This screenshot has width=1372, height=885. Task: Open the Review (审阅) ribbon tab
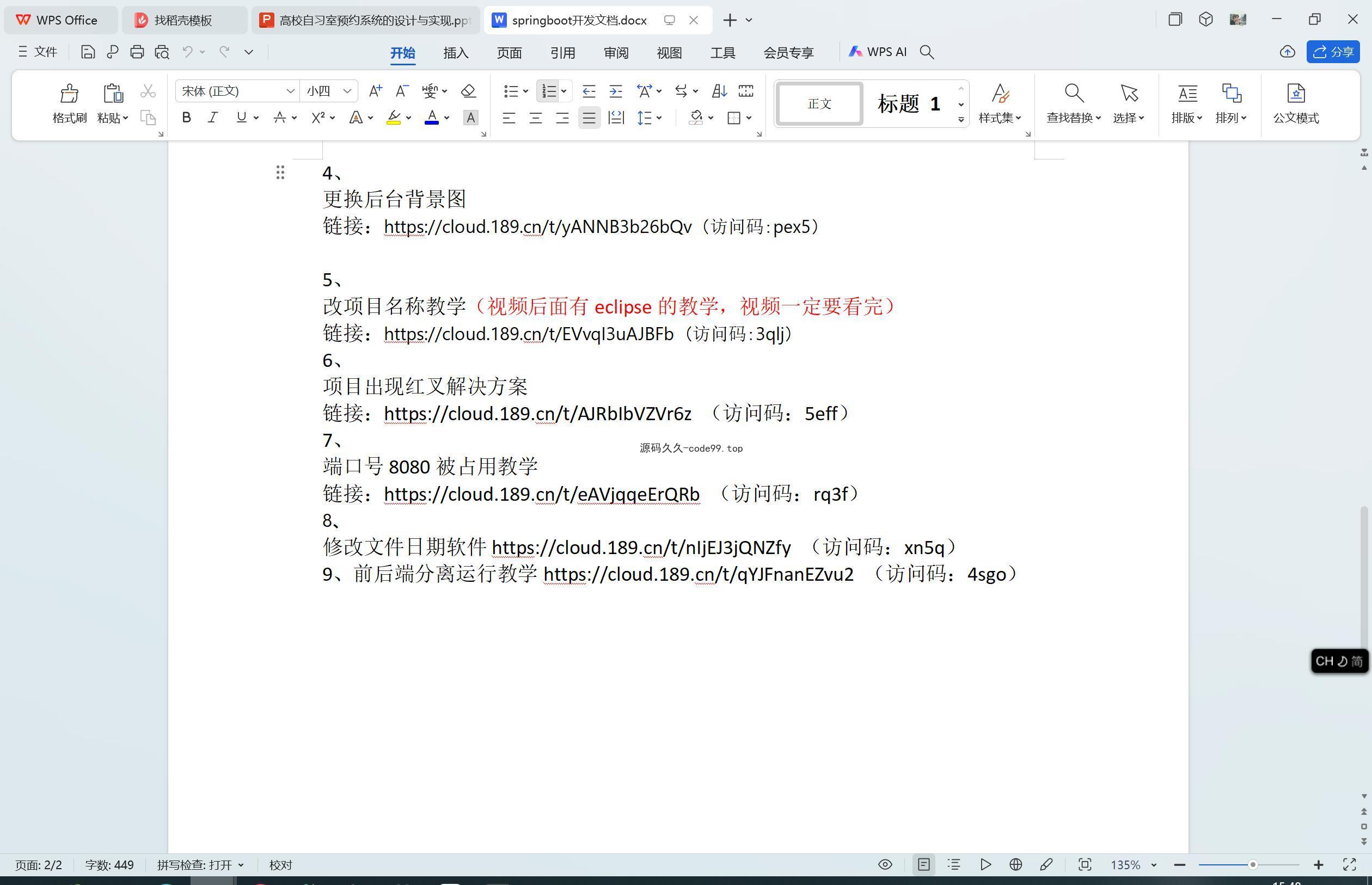click(x=616, y=52)
